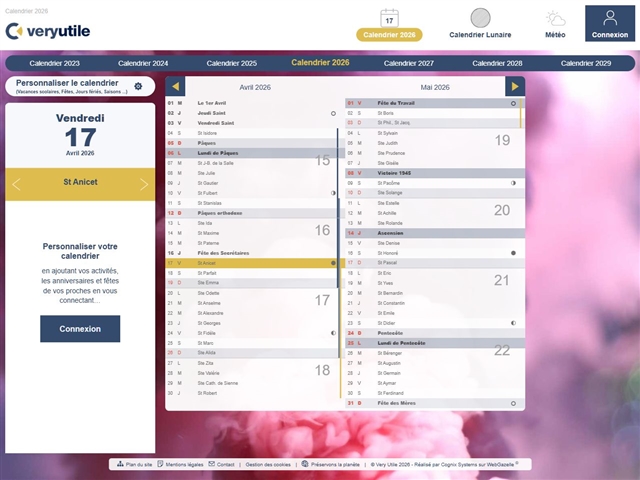Click week number 20 in May

(502, 210)
